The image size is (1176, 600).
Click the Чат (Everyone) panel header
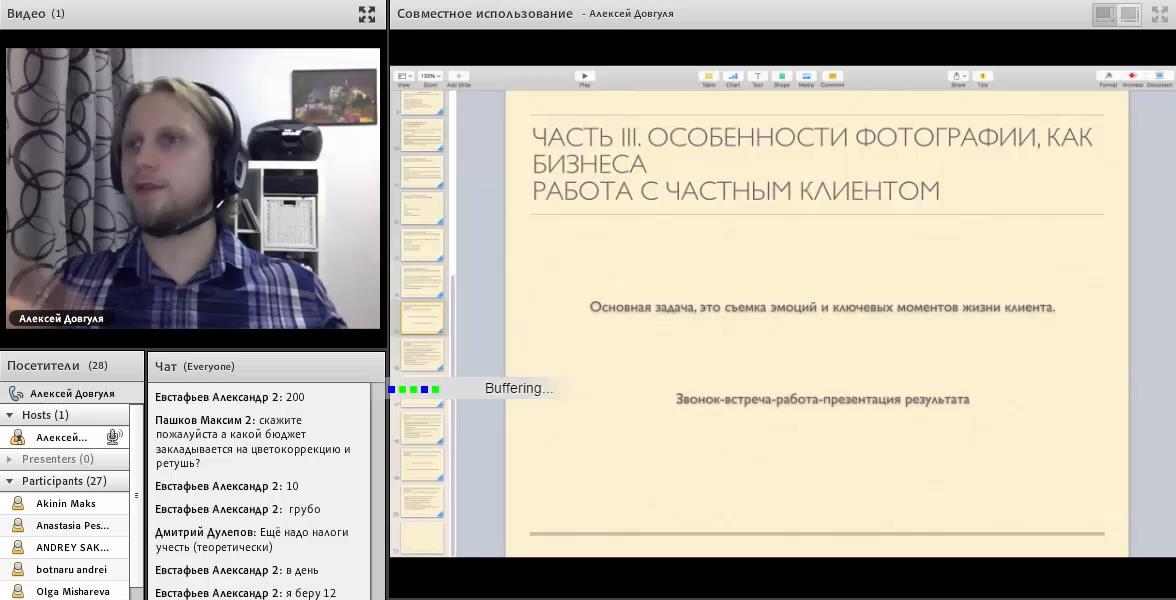tap(266, 366)
